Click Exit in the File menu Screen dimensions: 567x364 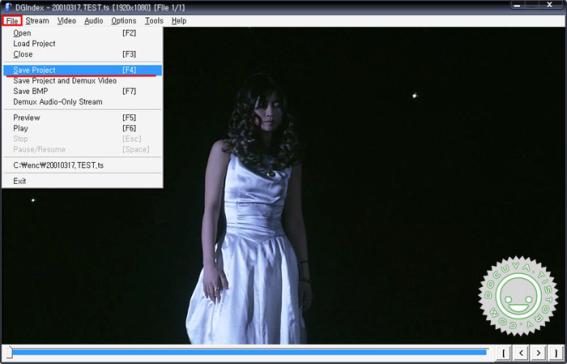(82, 181)
